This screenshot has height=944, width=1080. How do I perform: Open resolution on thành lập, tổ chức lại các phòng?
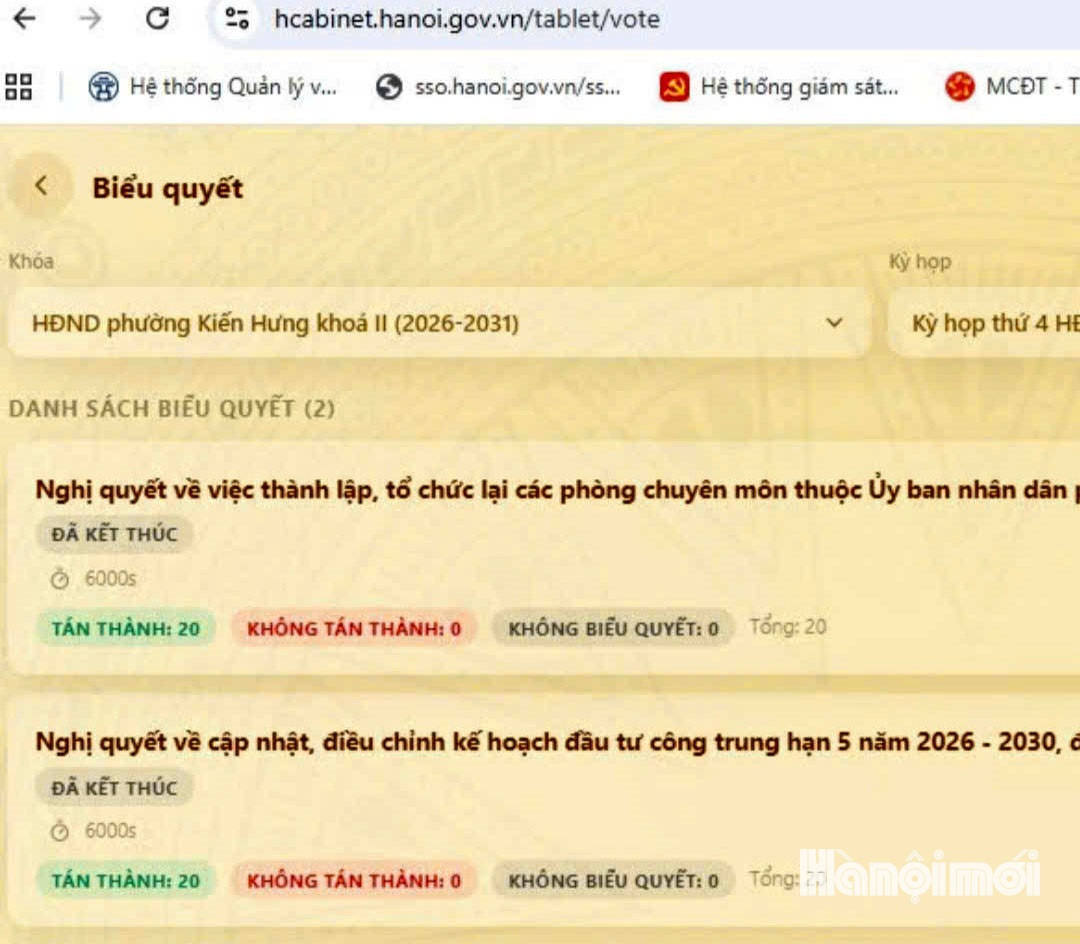click(x=557, y=490)
